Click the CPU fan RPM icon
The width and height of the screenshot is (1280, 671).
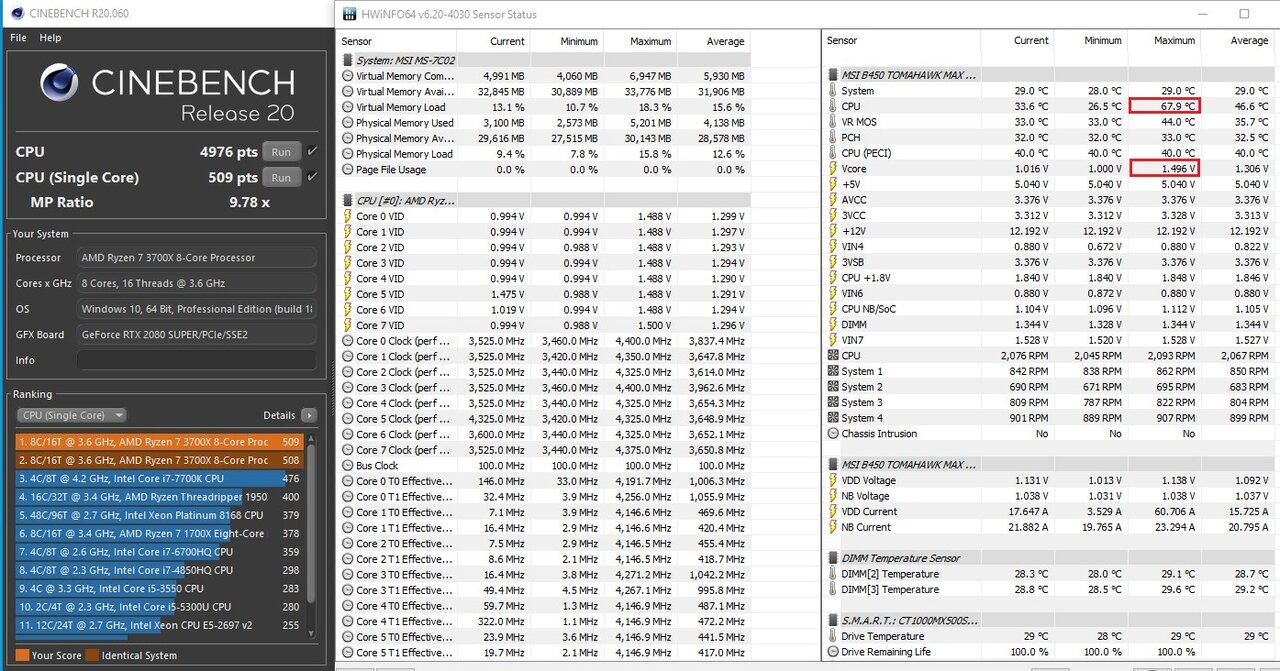pos(833,355)
